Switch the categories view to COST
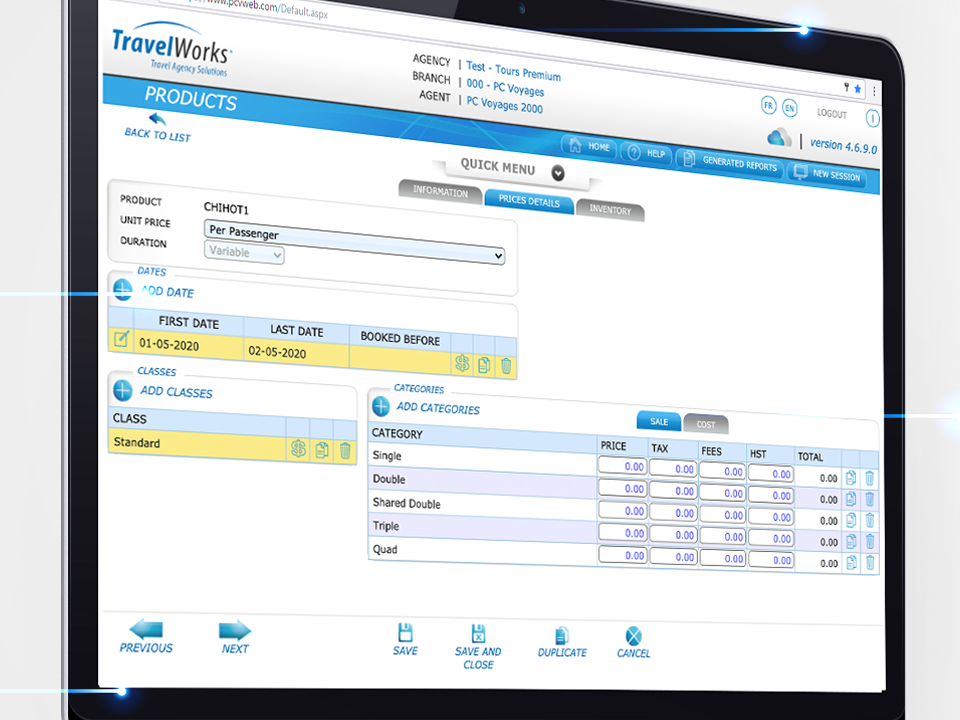The width and height of the screenshot is (960, 720). [x=705, y=424]
